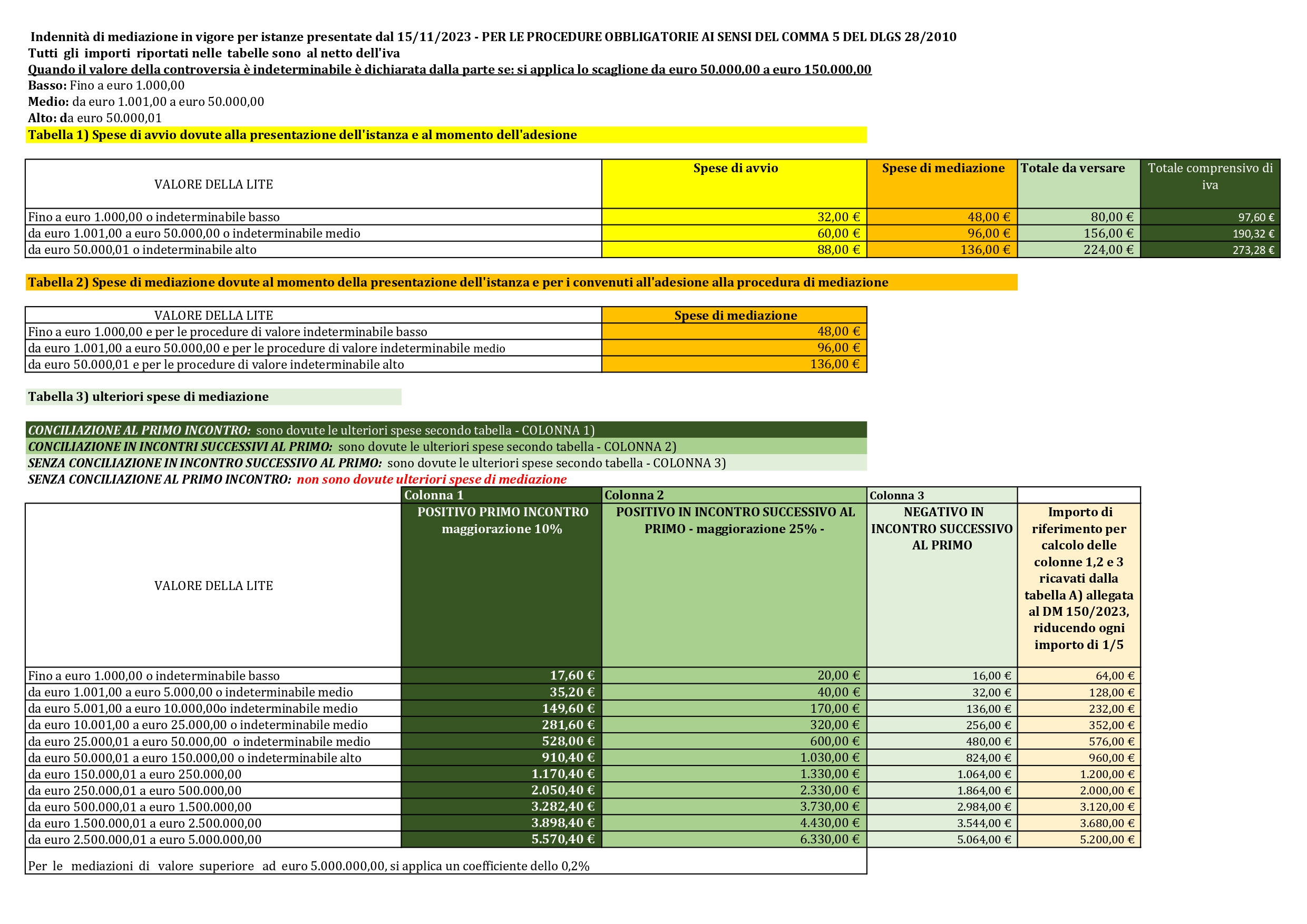Click the 17,60 € cell in Colonna 1

pos(502,675)
